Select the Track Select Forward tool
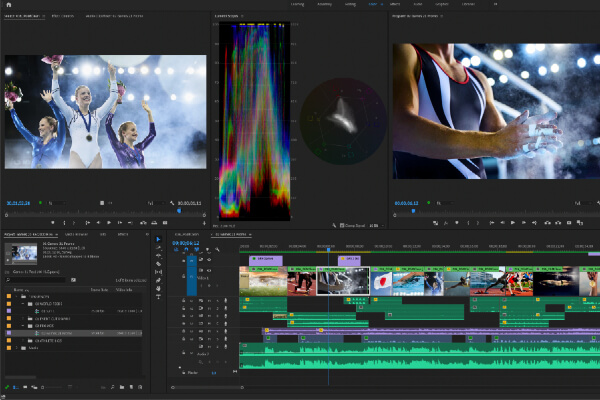This screenshot has width=600, height=400. tap(158, 247)
